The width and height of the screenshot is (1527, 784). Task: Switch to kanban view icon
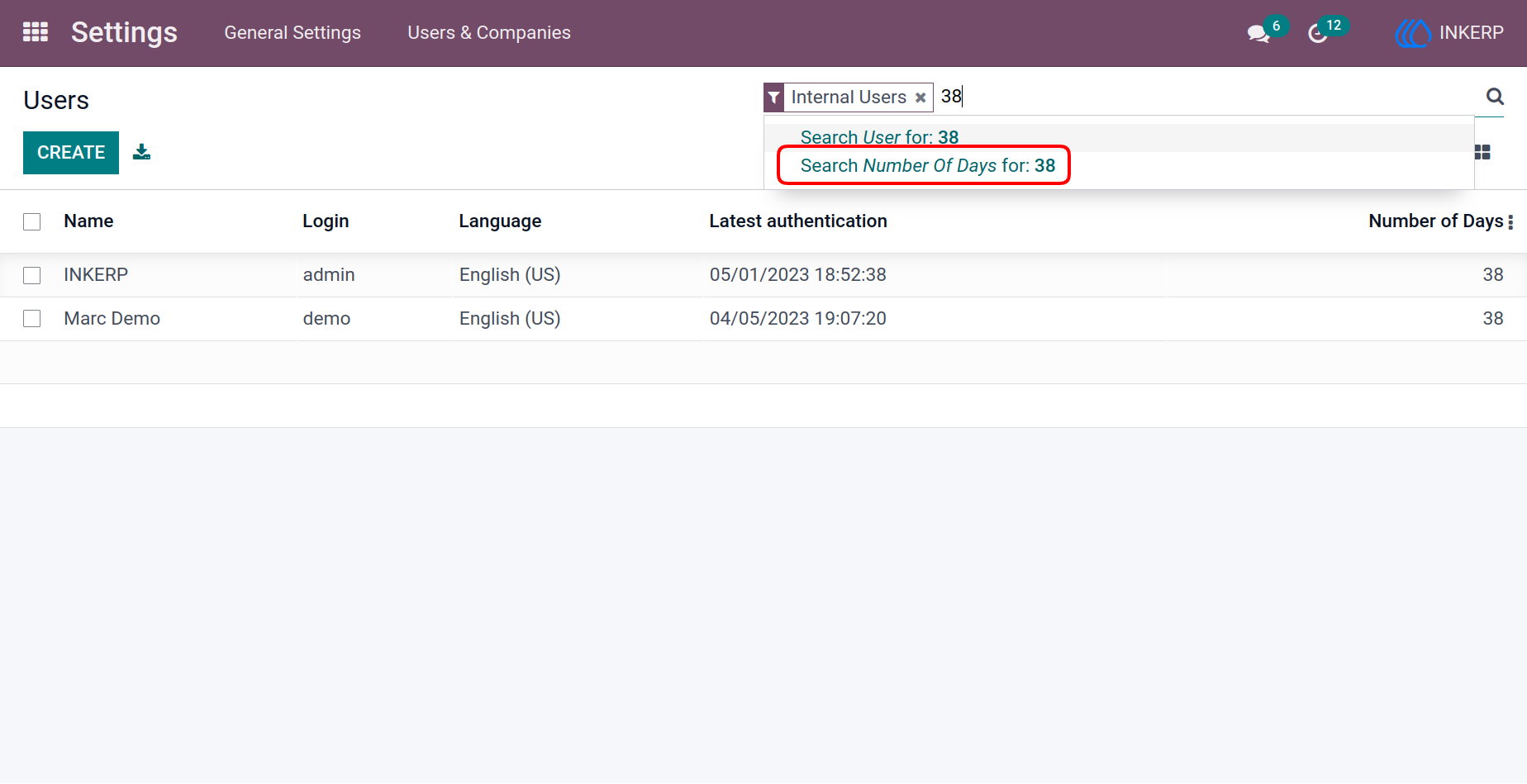click(x=1482, y=152)
